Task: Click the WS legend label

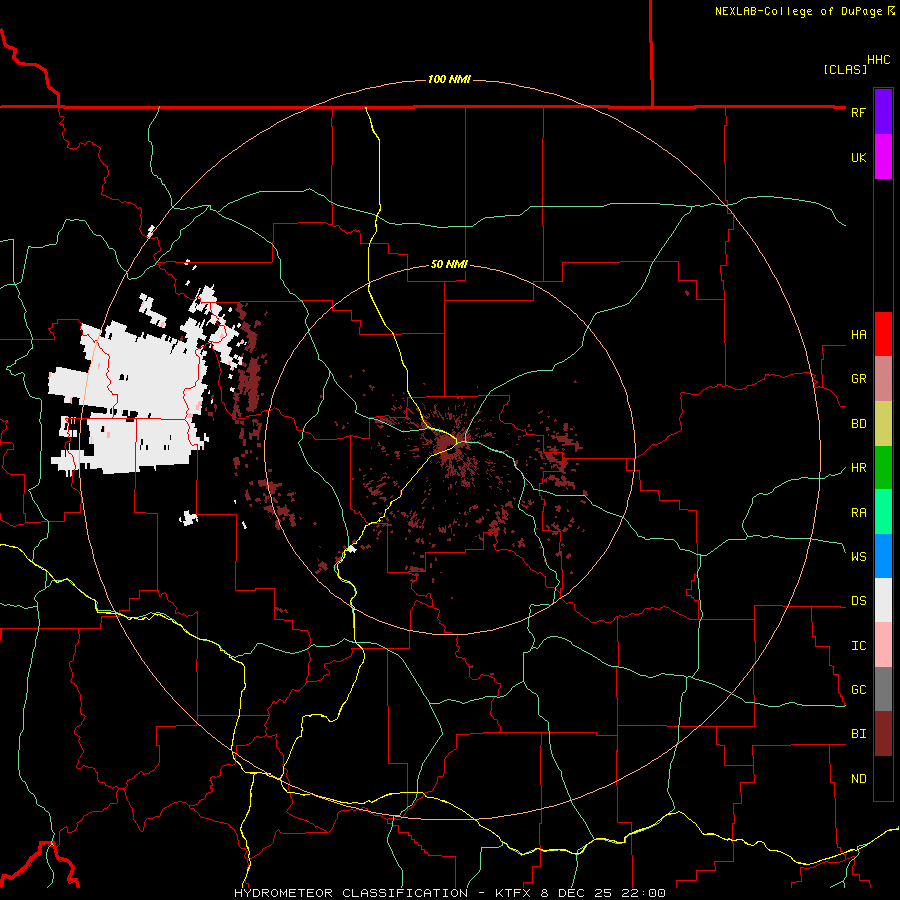Action: tap(858, 557)
